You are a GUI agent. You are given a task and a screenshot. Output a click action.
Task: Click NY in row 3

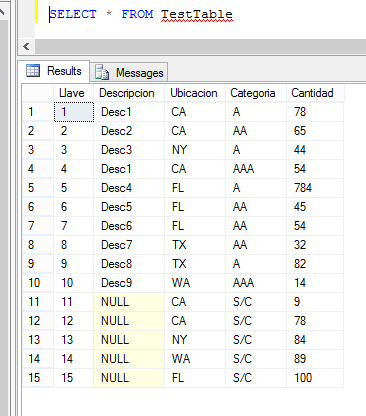(x=195, y=150)
